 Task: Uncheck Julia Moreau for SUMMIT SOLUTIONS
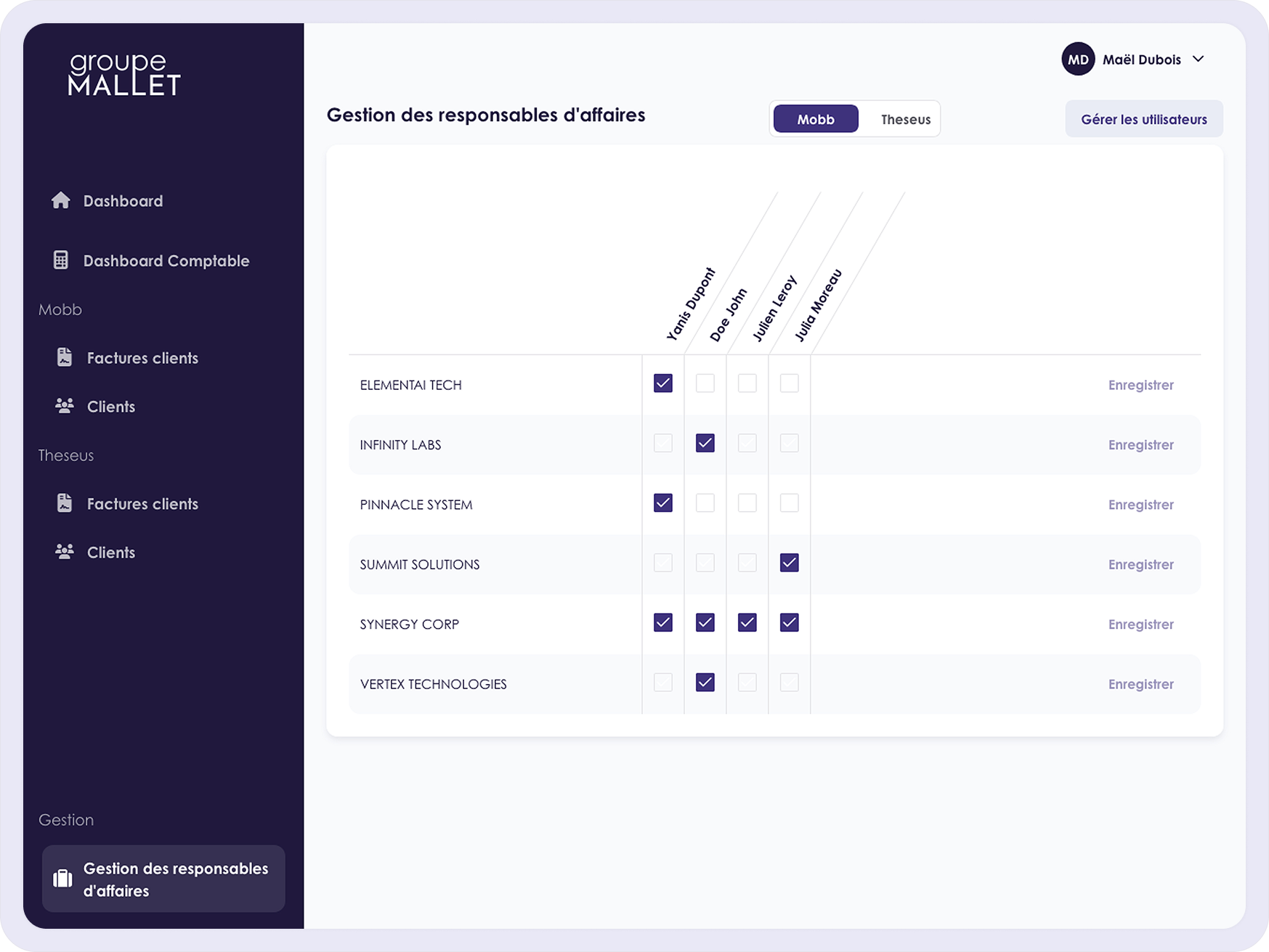click(789, 563)
